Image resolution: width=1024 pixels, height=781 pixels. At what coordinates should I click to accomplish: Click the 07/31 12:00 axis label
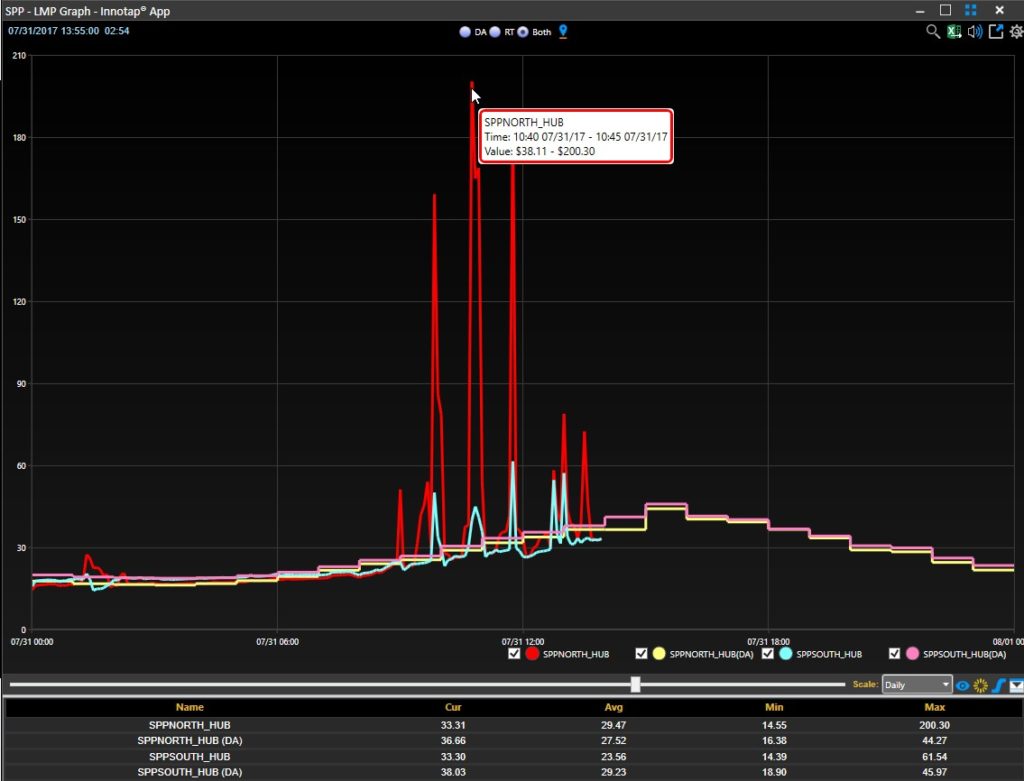[x=522, y=642]
